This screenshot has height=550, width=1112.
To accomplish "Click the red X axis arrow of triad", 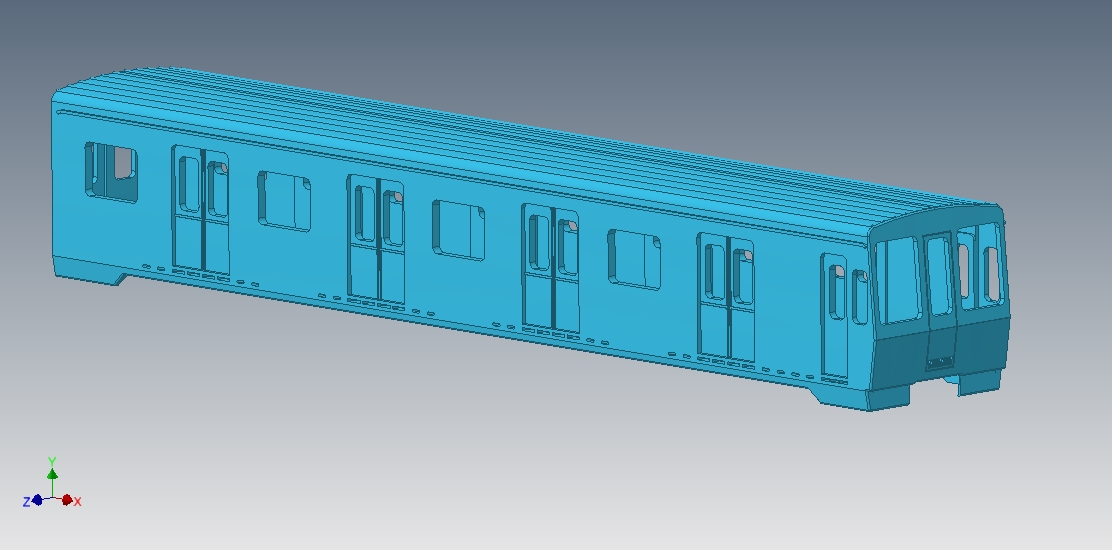I will tap(67, 500).
